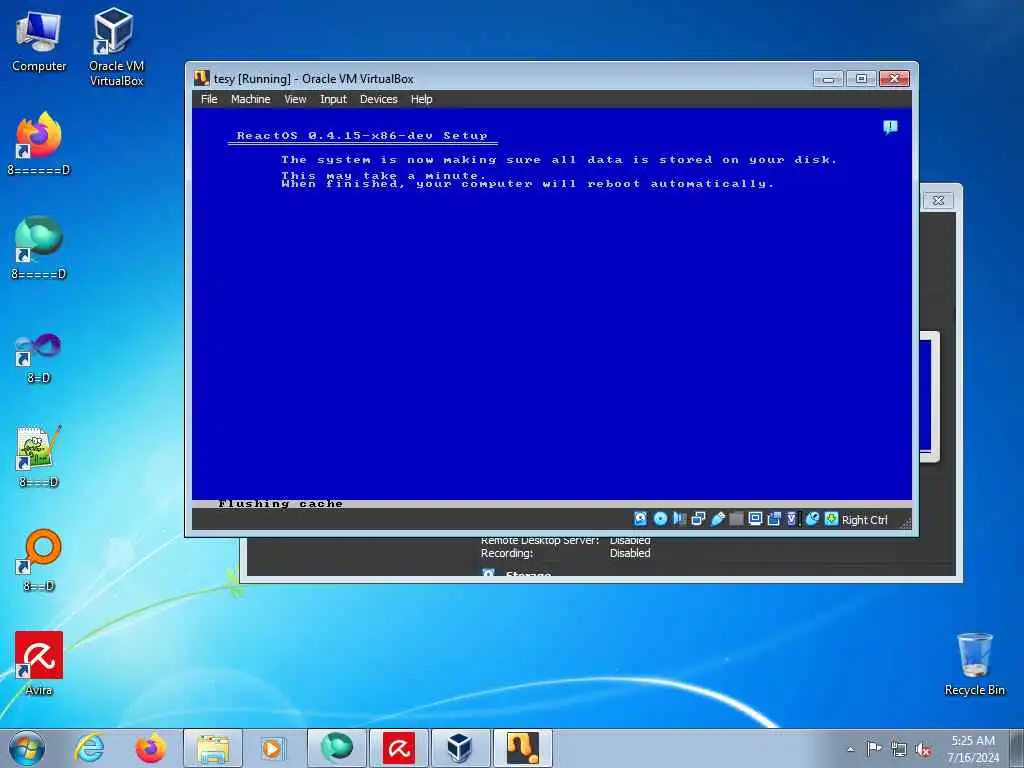Viewport: 1024px width, 768px height.
Task: Select the Notepad++ shortcut labeled 8===D
Action: (x=39, y=456)
